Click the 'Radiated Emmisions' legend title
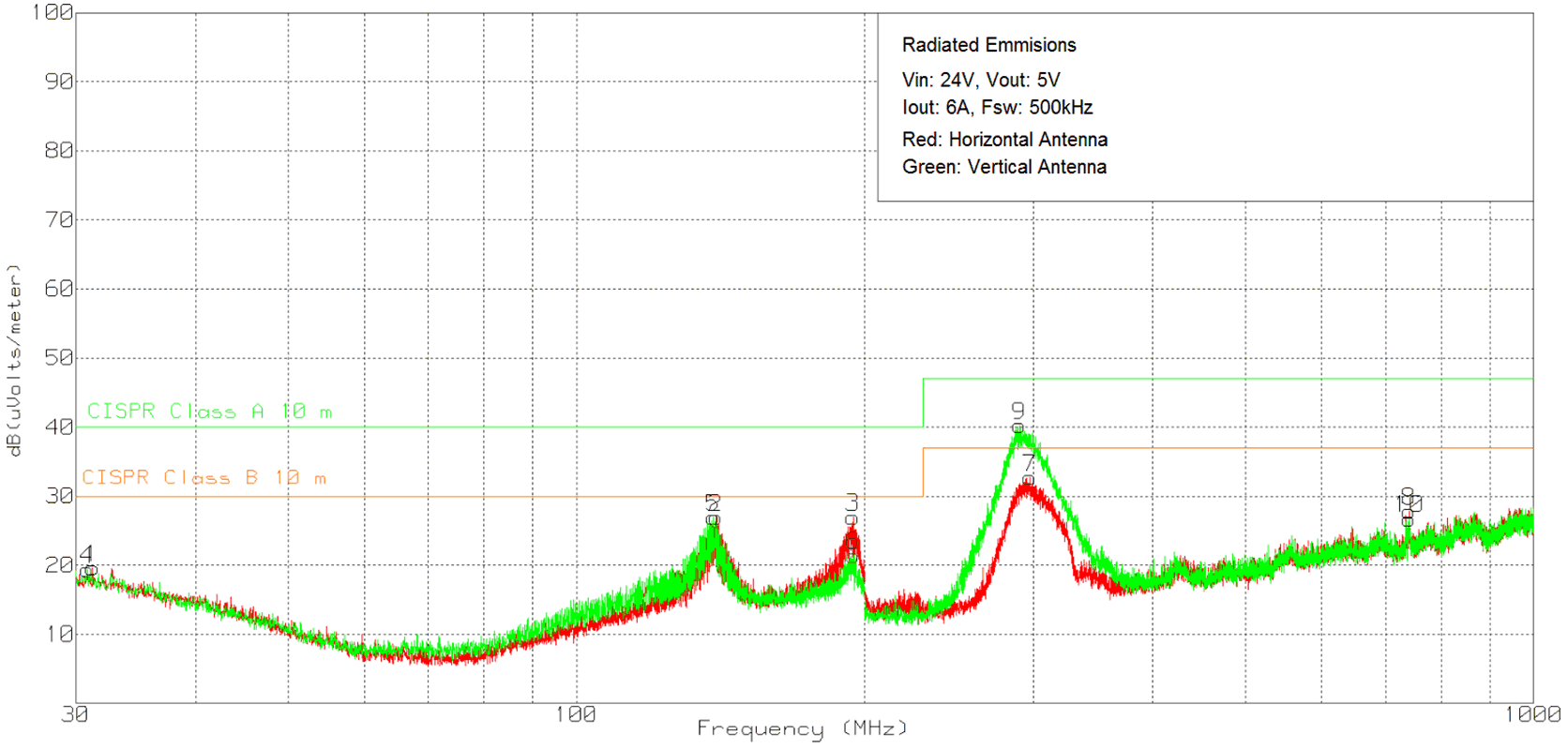Viewport: 1568px width, 749px height. pyautogui.click(x=988, y=45)
